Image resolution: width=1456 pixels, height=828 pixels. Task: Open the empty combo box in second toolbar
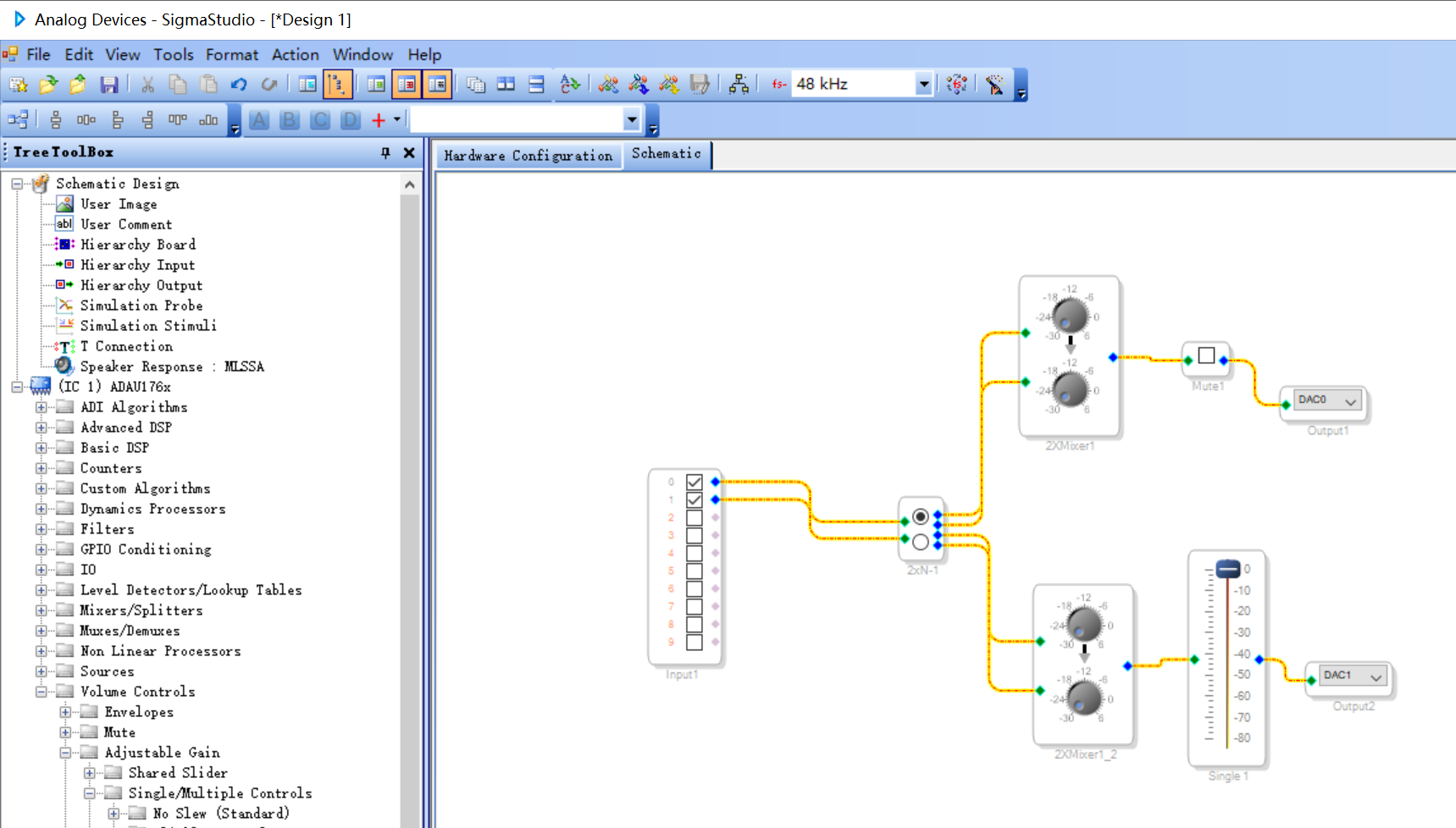click(x=632, y=120)
